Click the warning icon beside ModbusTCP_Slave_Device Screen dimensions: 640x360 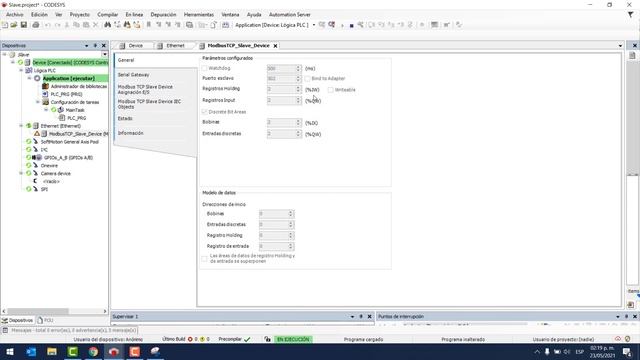pyautogui.click(x=37, y=134)
